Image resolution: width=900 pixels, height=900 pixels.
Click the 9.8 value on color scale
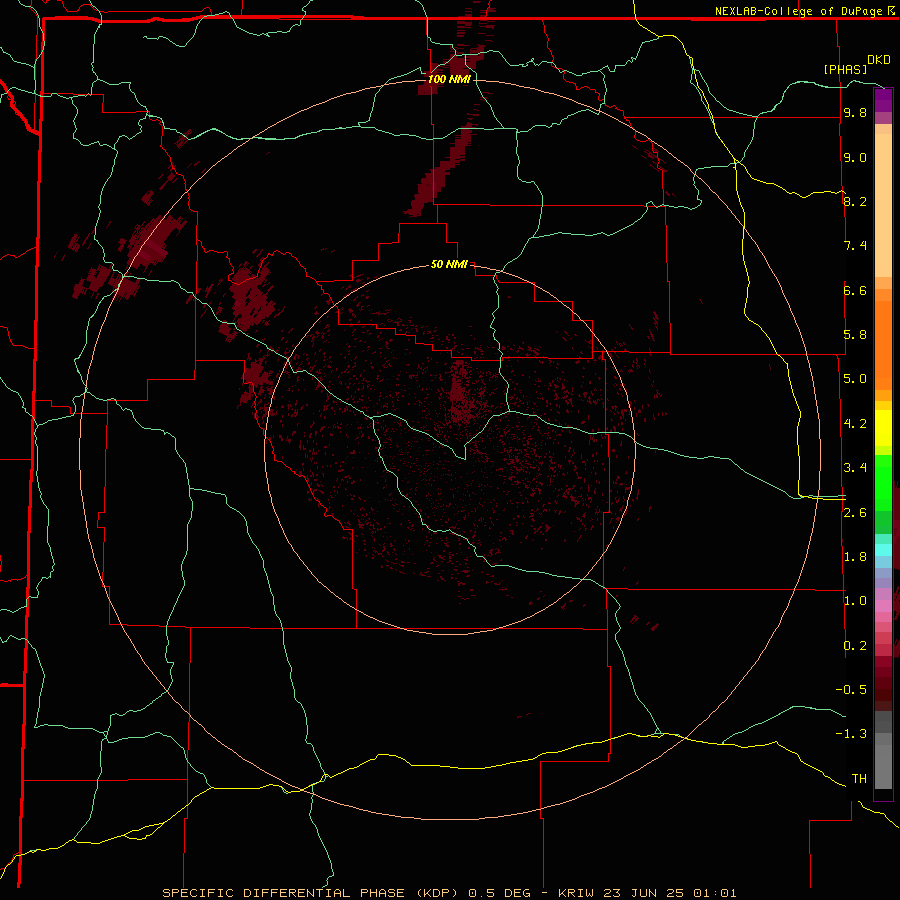[855, 112]
